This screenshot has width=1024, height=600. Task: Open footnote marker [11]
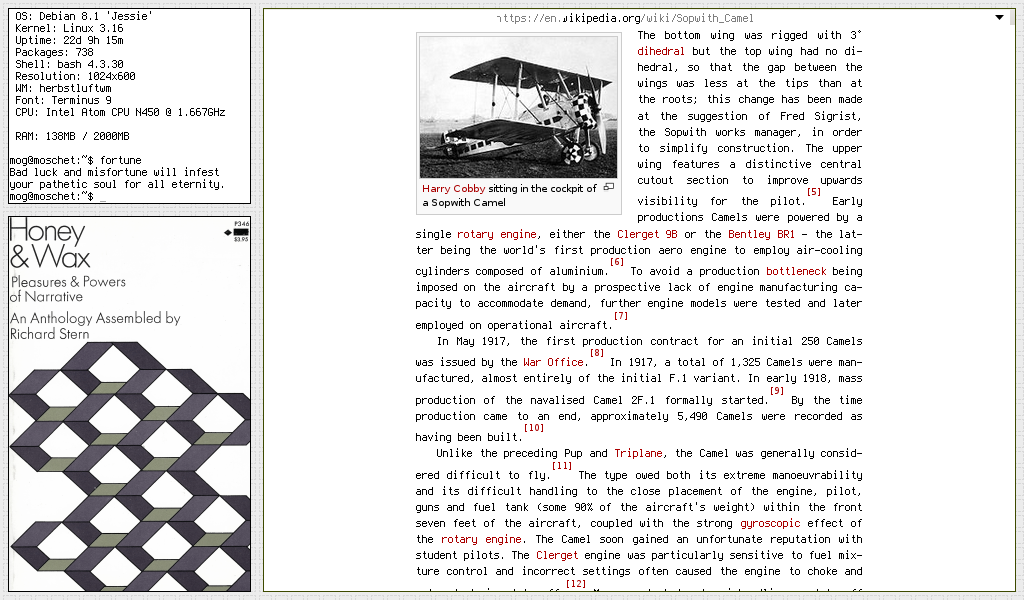click(562, 466)
